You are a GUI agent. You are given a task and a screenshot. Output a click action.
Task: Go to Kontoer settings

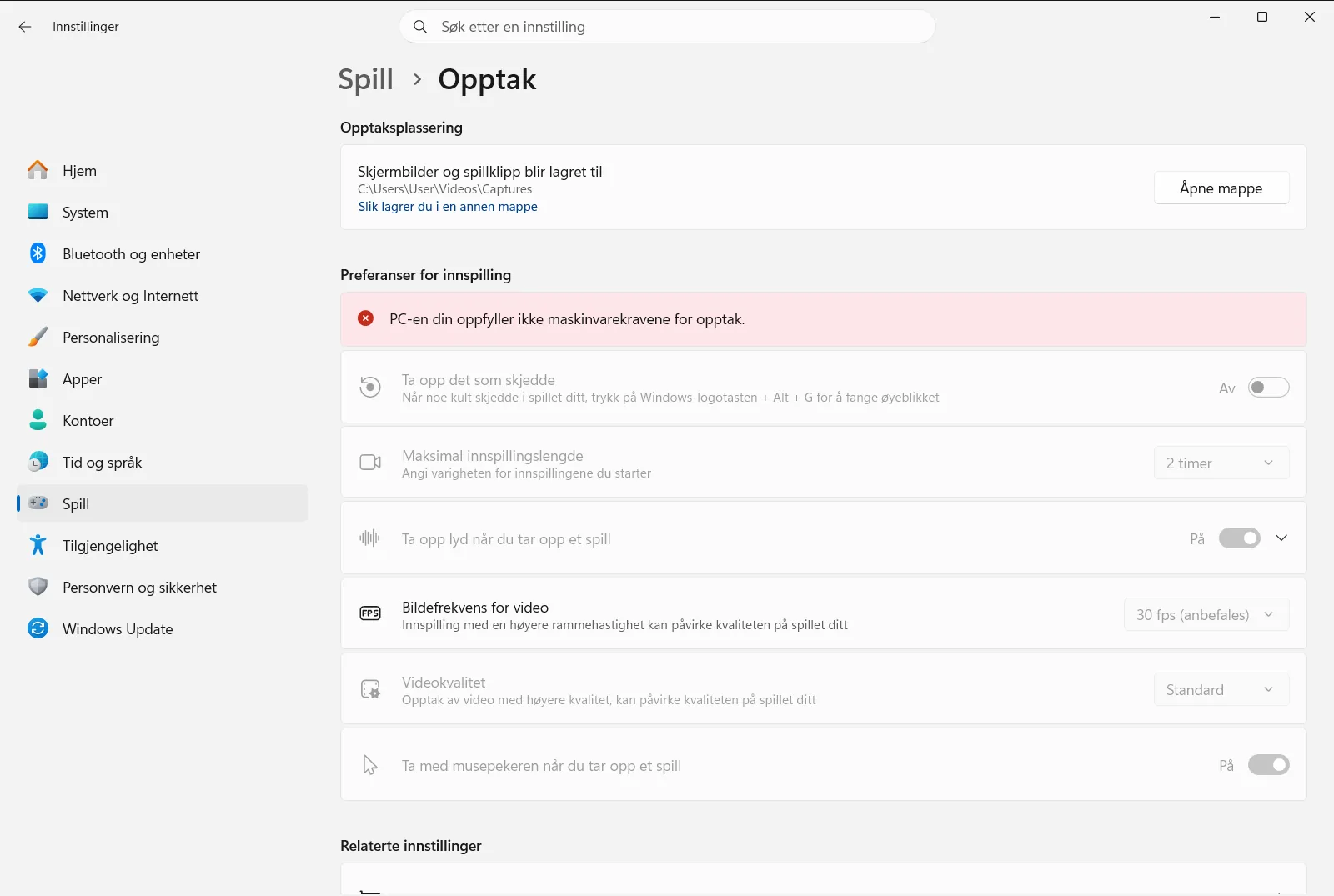pos(163,420)
